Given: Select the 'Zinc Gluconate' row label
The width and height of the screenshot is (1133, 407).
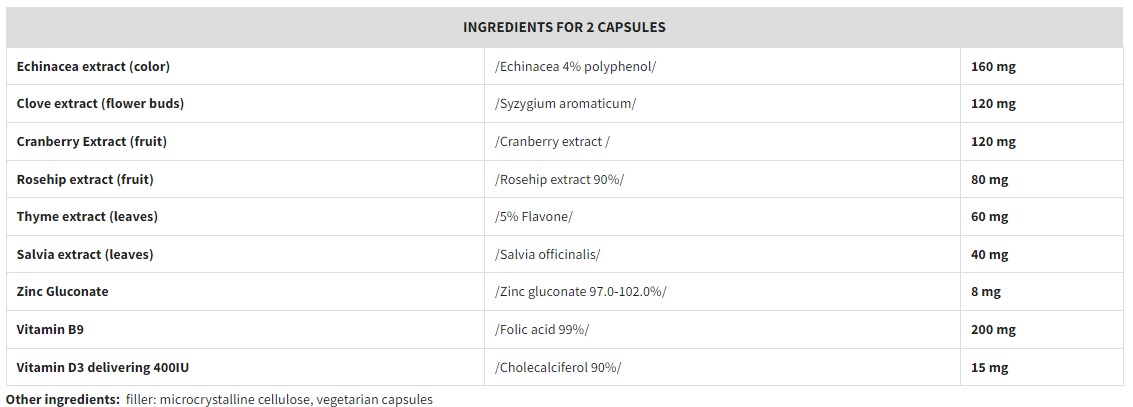Looking at the screenshot, I should pyautogui.click(x=62, y=292).
